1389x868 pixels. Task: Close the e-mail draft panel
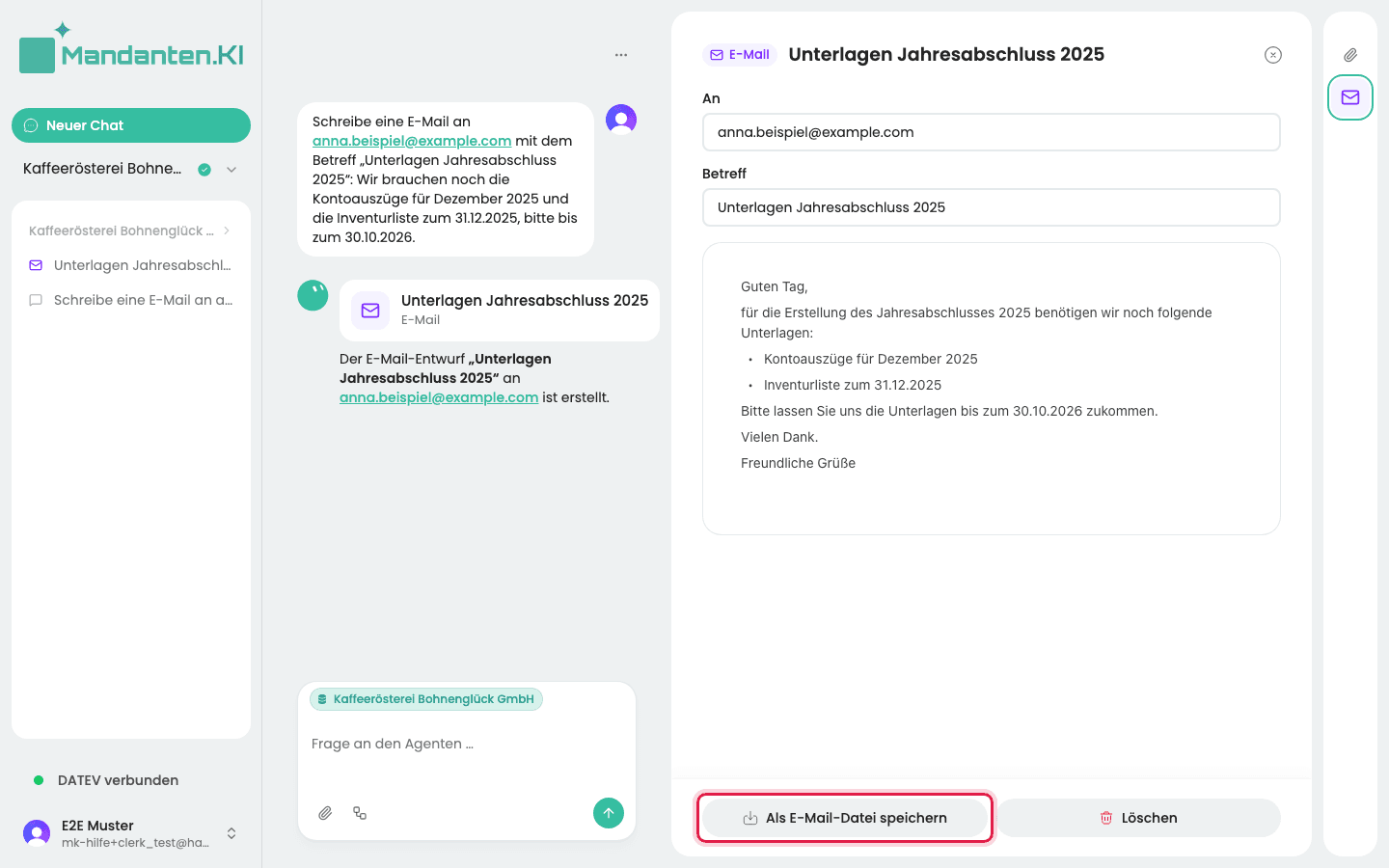pos(1273,55)
